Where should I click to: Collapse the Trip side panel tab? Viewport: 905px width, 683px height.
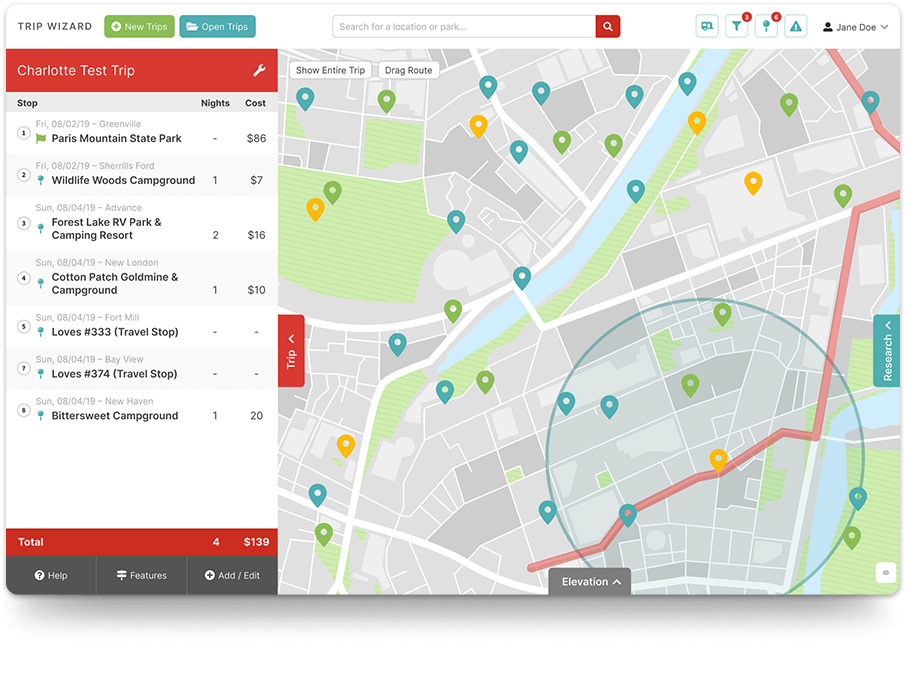(x=291, y=351)
